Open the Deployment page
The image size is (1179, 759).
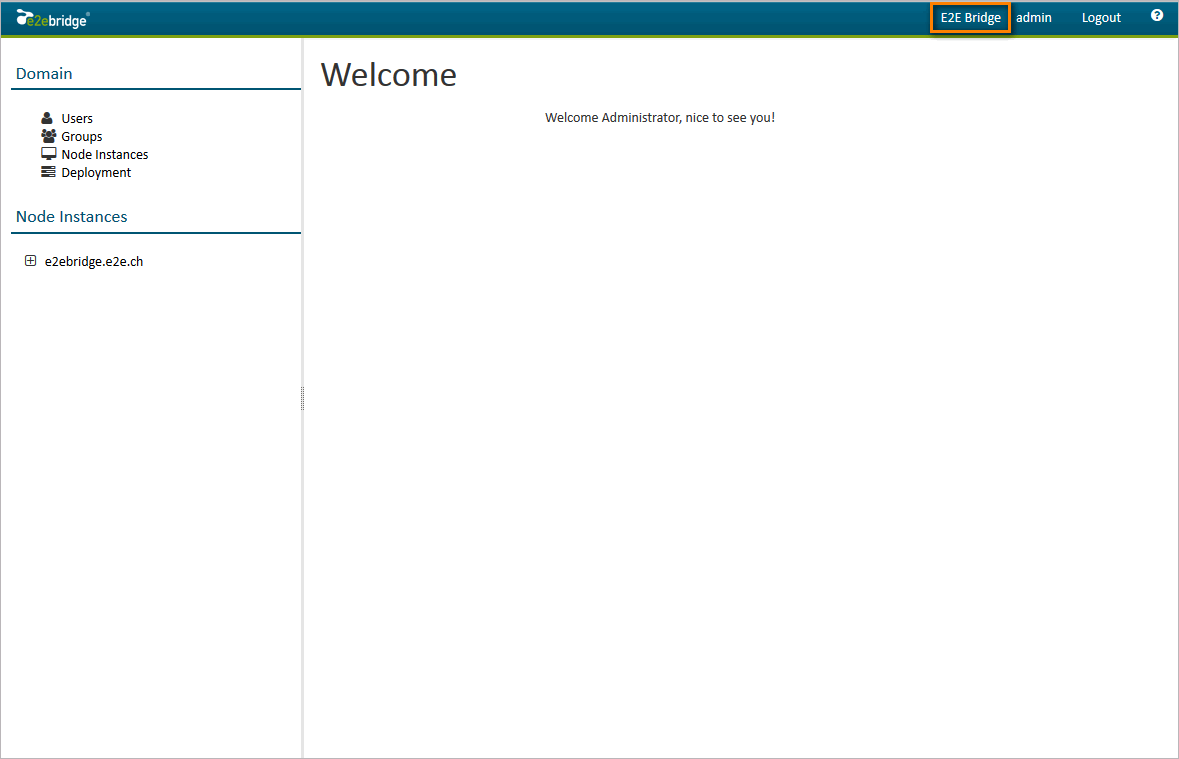point(96,172)
